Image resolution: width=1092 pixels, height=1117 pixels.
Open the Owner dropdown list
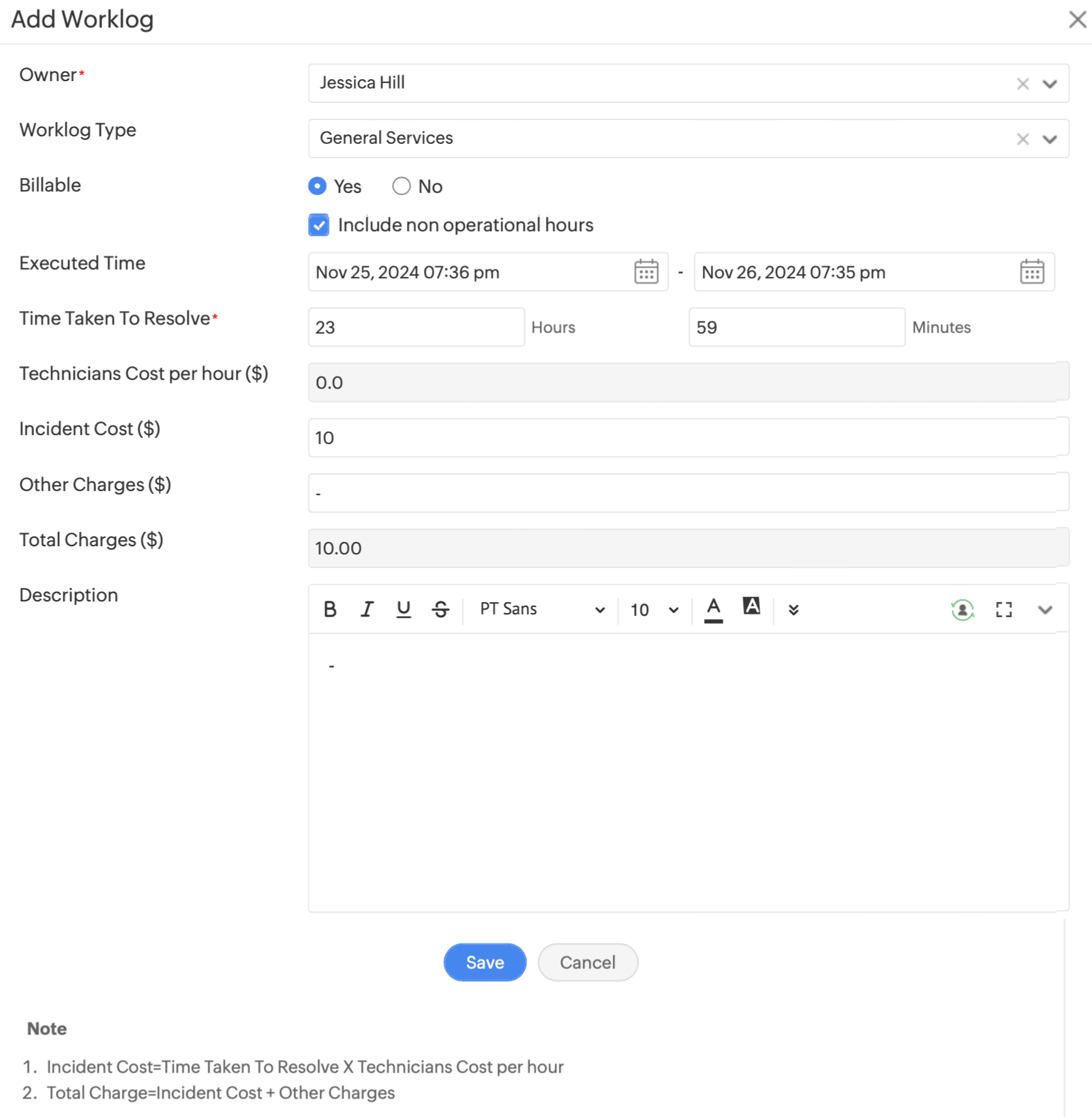click(1050, 84)
